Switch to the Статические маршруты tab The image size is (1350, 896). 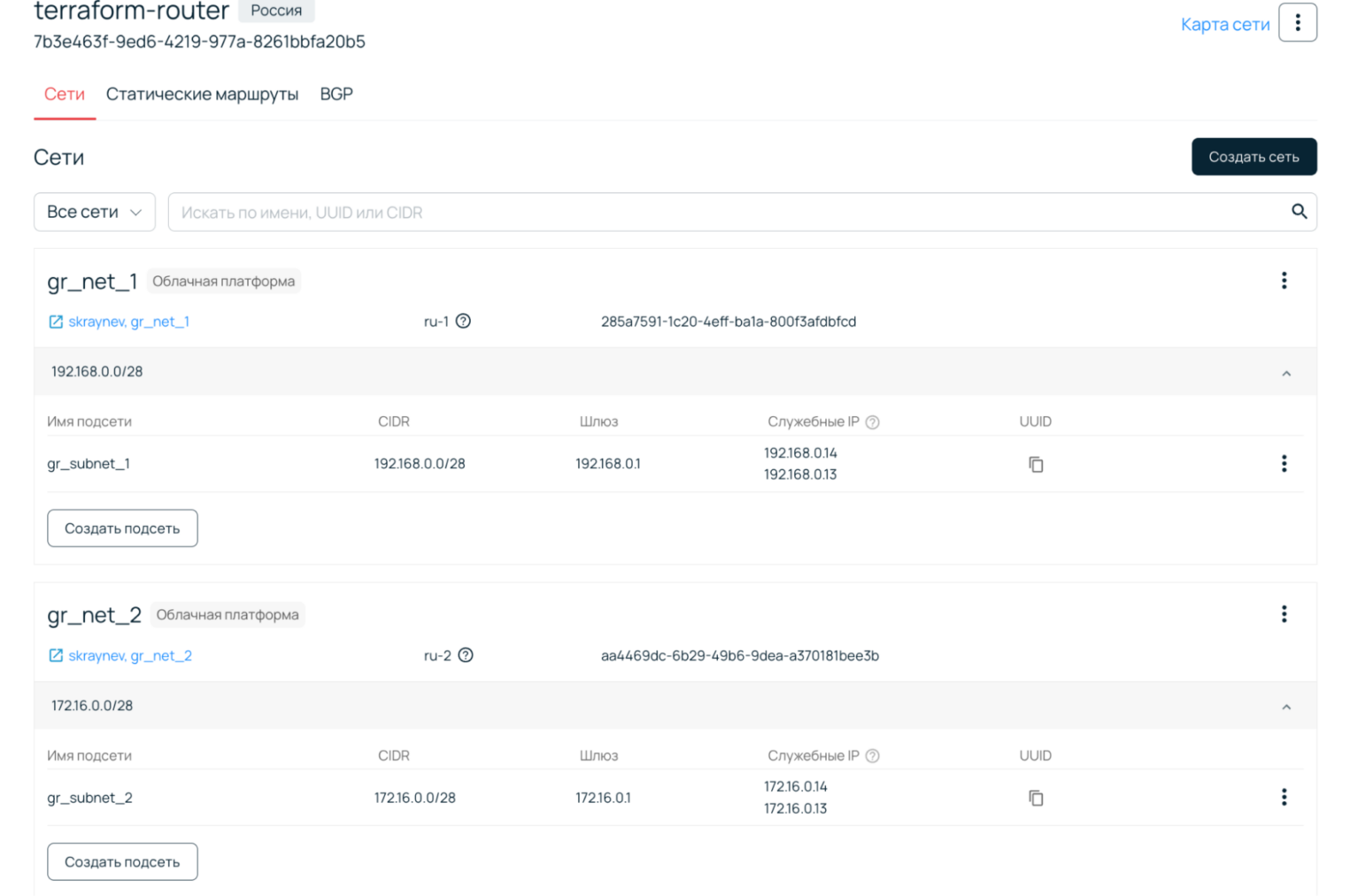[202, 94]
